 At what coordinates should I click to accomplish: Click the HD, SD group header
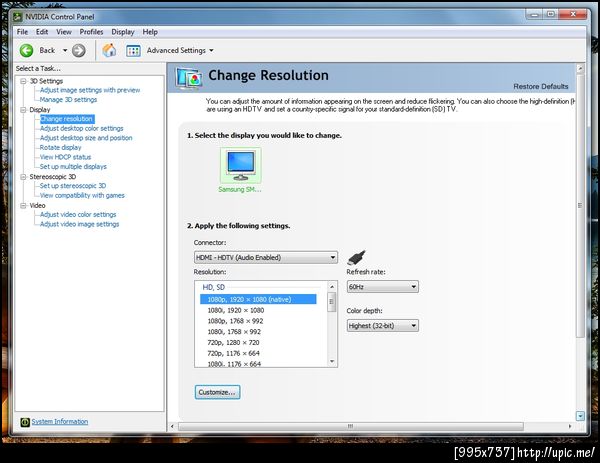pyautogui.click(x=214, y=287)
